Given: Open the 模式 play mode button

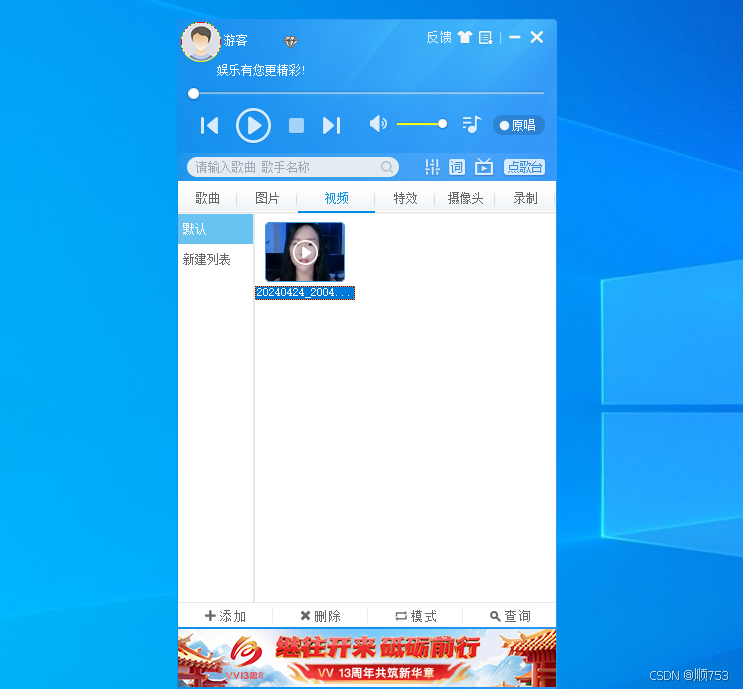Looking at the screenshot, I should pos(416,616).
